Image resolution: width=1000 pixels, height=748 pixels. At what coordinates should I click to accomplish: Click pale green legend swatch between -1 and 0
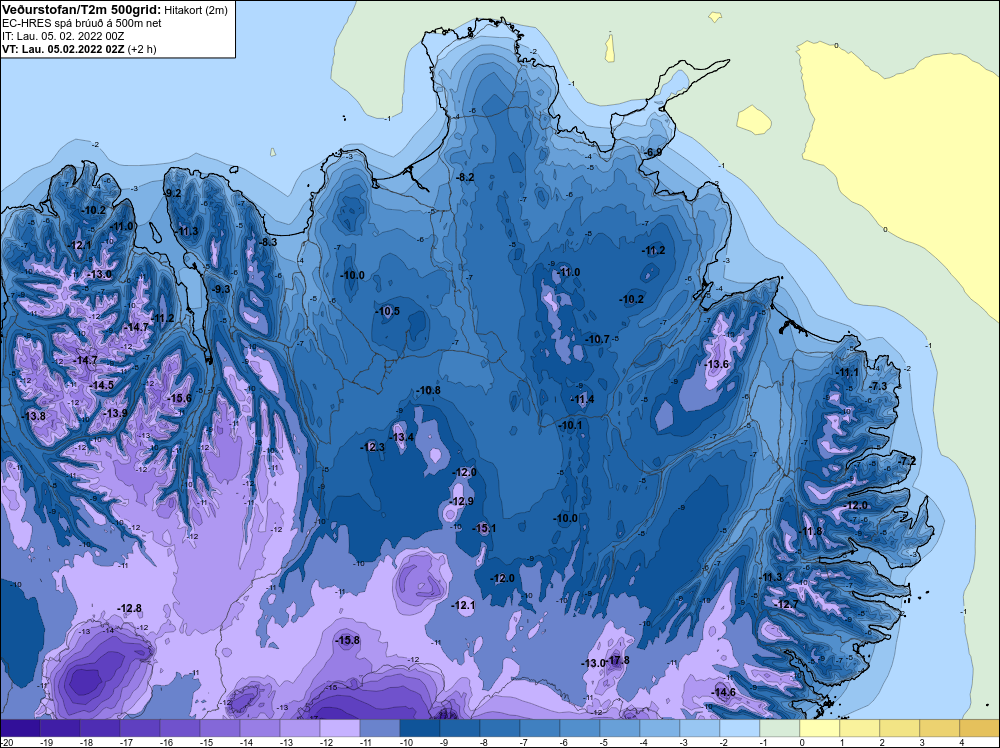[x=780, y=729]
